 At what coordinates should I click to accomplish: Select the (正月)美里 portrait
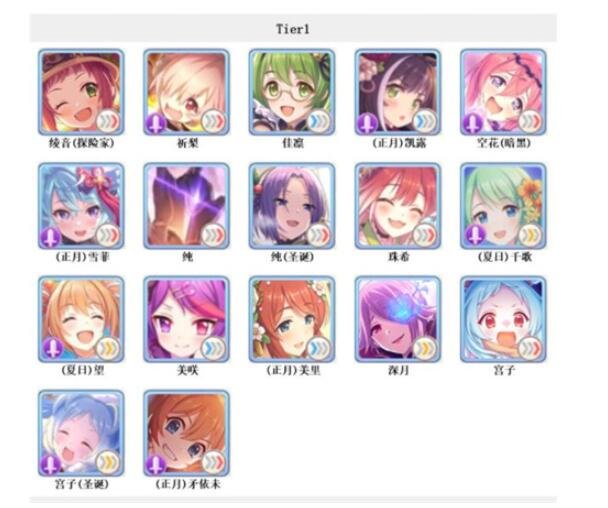[292, 320]
